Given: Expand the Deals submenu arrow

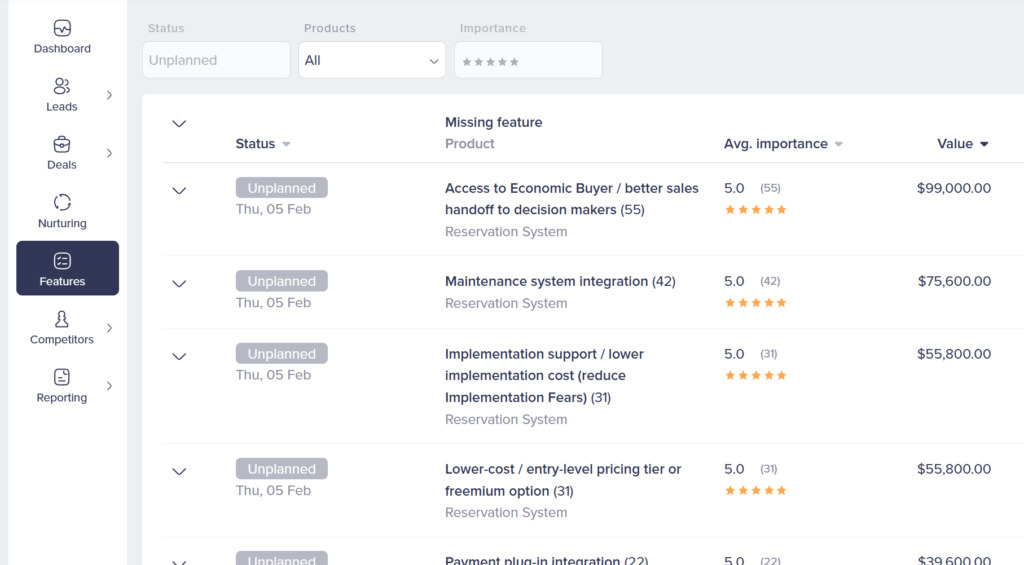Looking at the screenshot, I should click(109, 153).
